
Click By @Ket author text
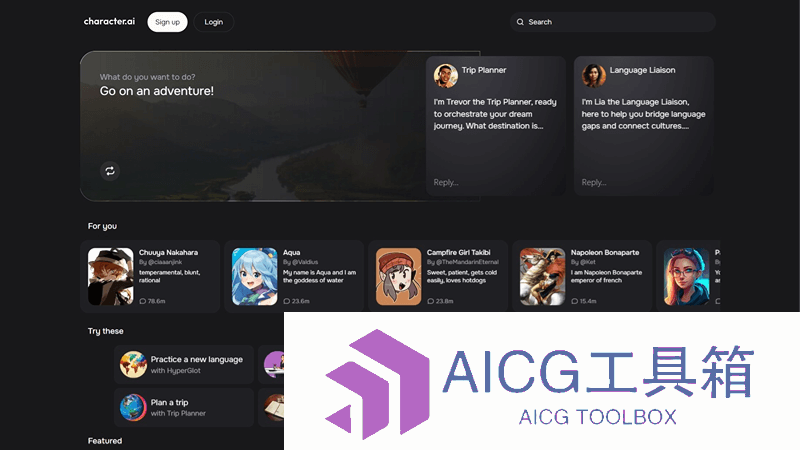[583, 262]
